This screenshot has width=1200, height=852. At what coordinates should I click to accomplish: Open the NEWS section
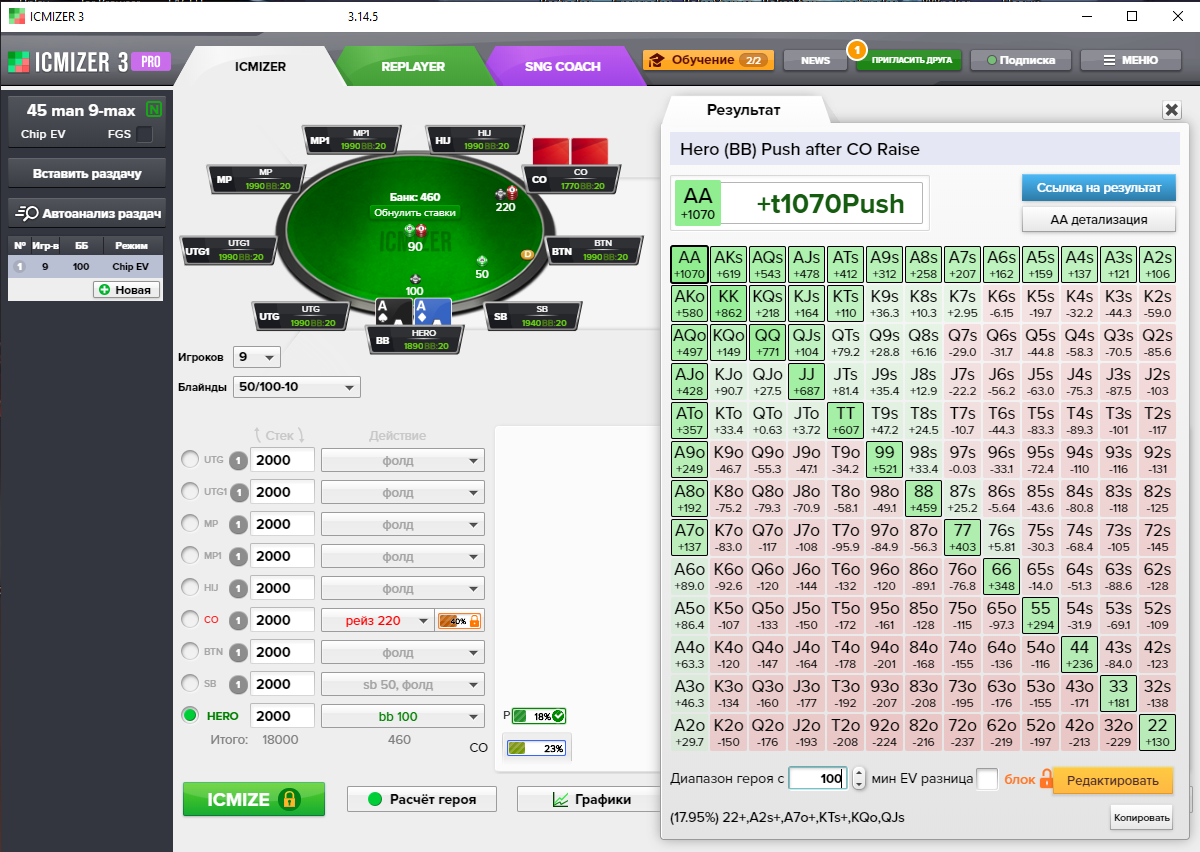[x=815, y=60]
